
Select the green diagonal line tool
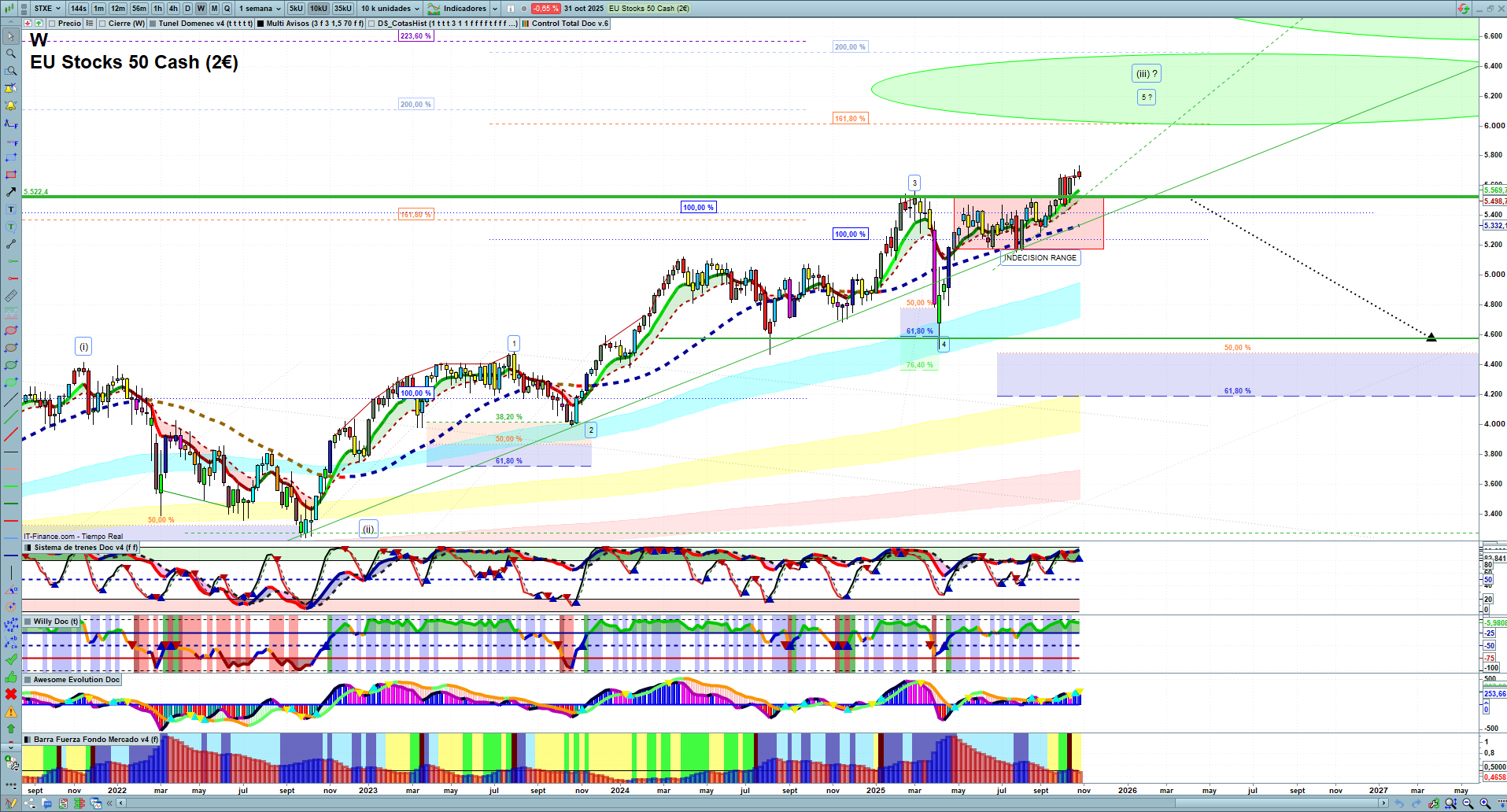pyautogui.click(x=11, y=417)
